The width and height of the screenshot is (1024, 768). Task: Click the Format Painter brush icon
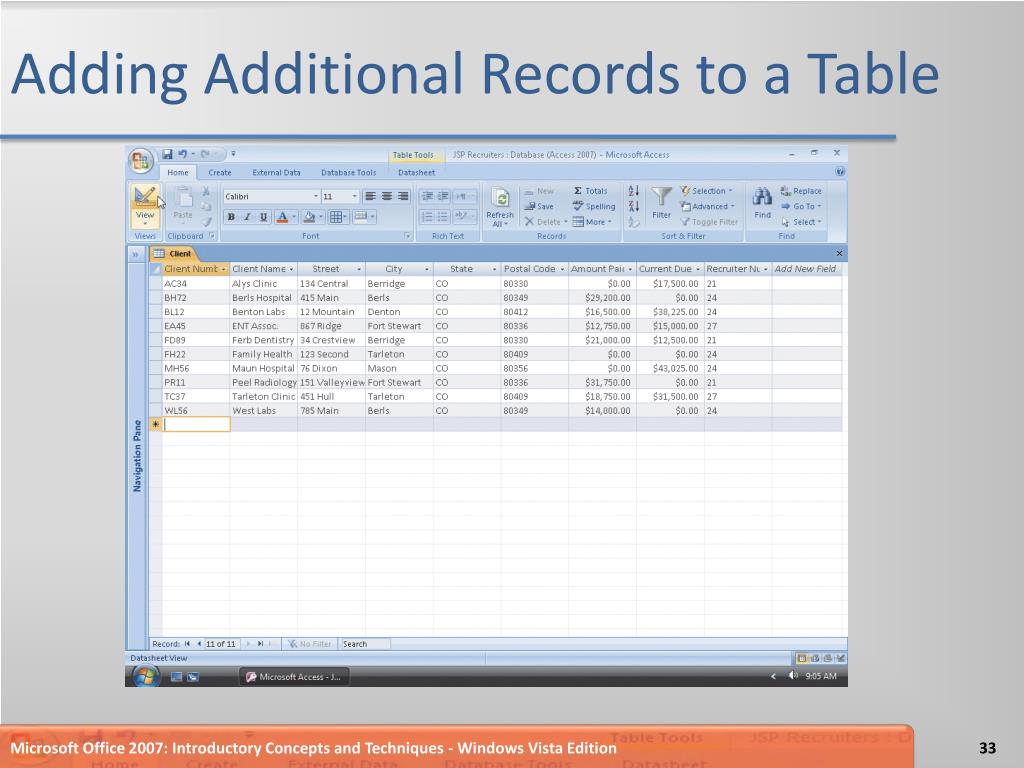pyautogui.click(x=206, y=222)
